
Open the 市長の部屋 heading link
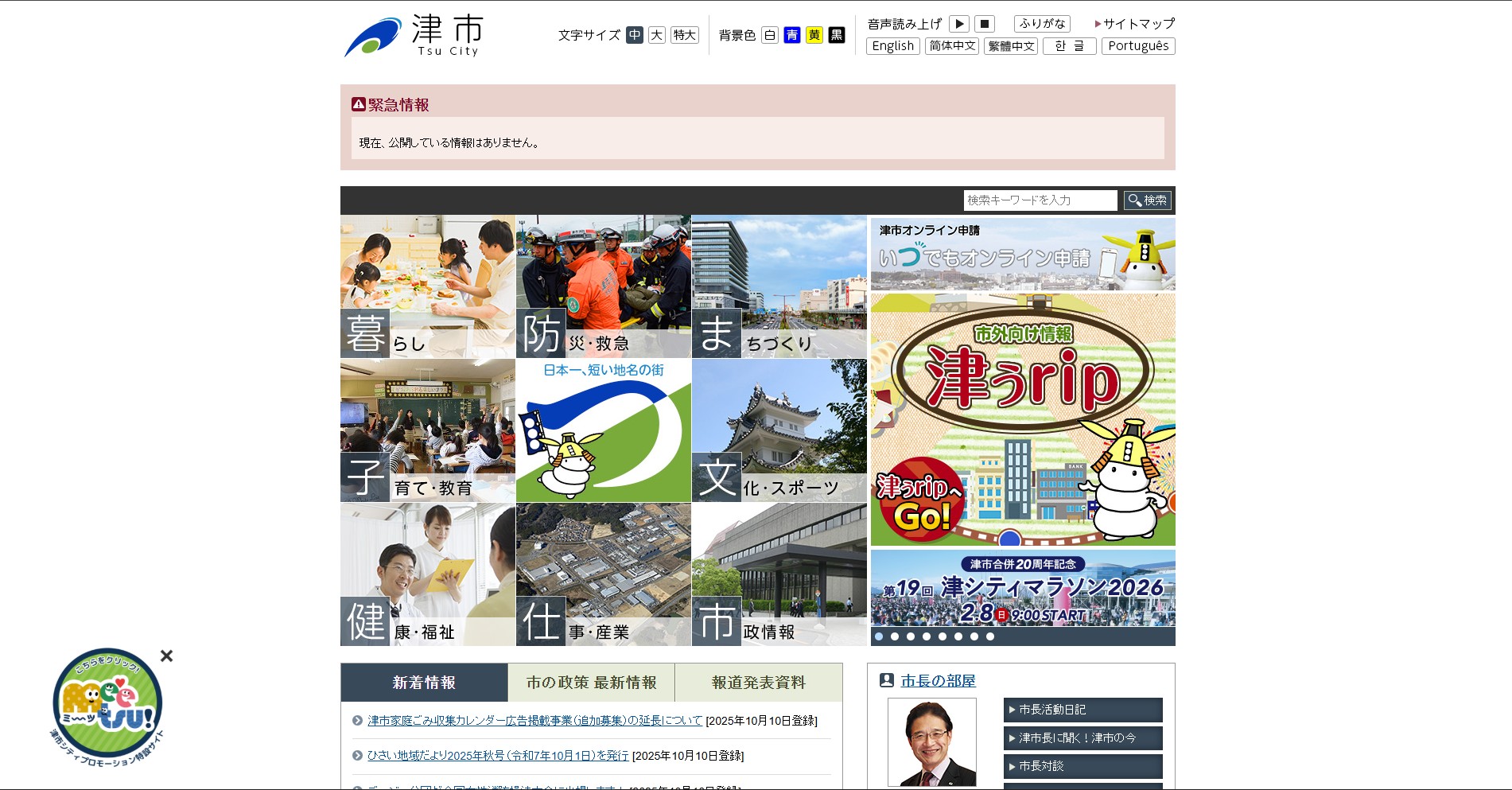(x=938, y=681)
